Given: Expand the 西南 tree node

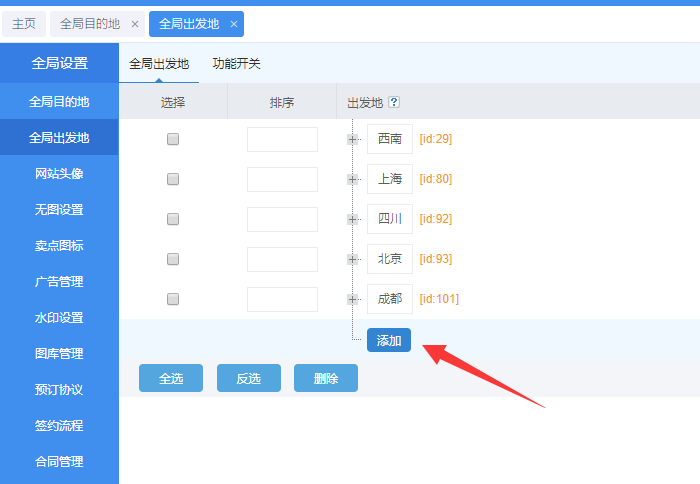Looking at the screenshot, I should (x=352, y=139).
